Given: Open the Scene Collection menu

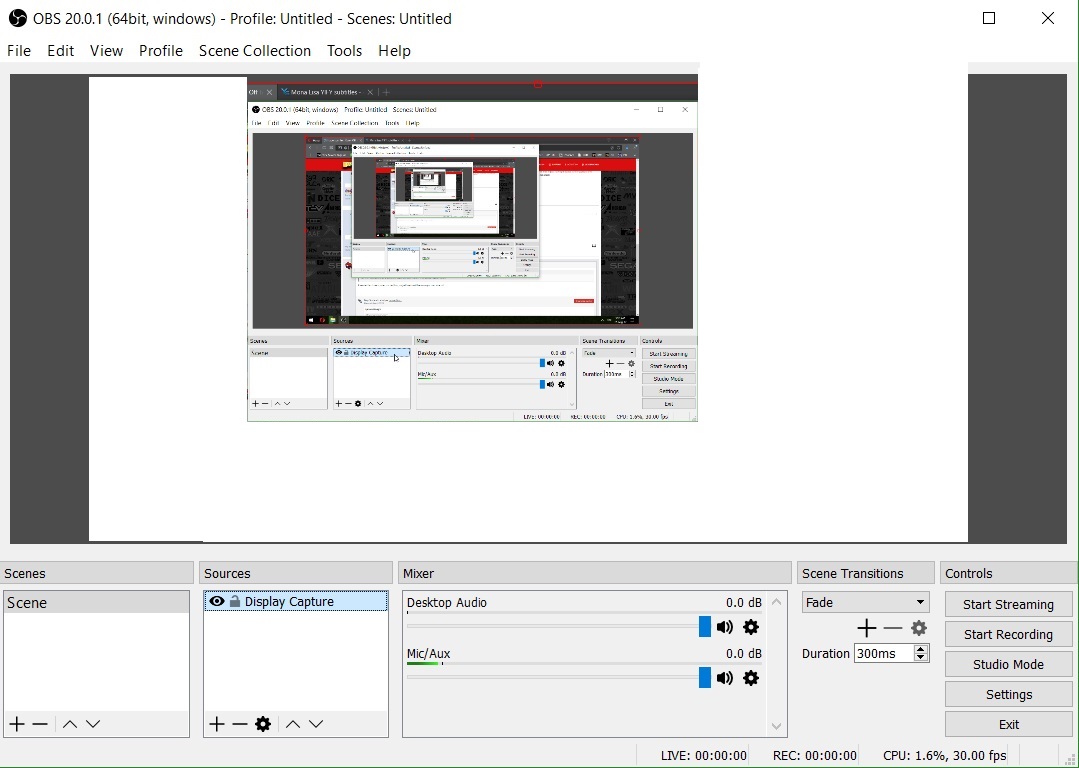Looking at the screenshot, I should (x=255, y=51).
